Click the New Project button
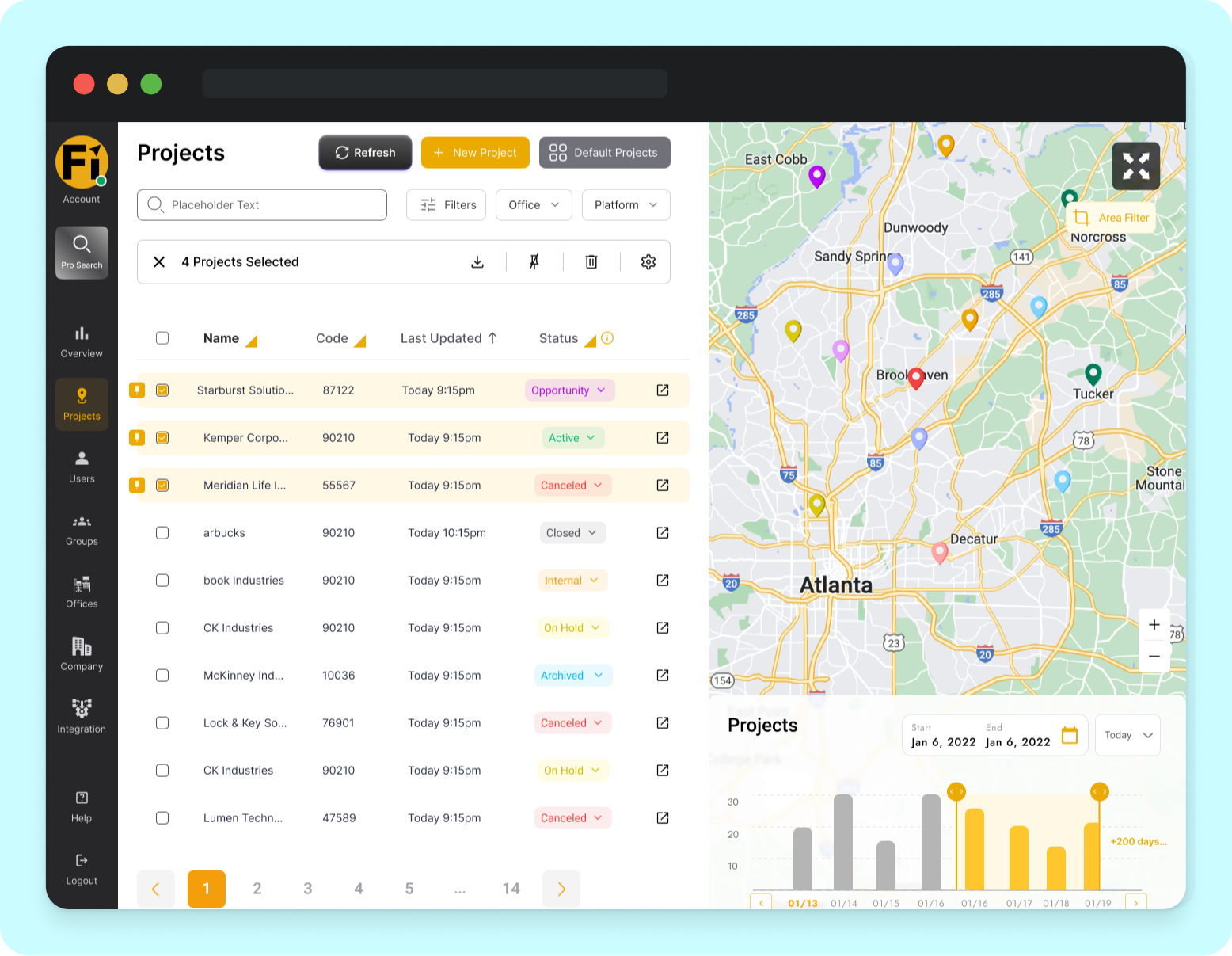 pos(475,153)
